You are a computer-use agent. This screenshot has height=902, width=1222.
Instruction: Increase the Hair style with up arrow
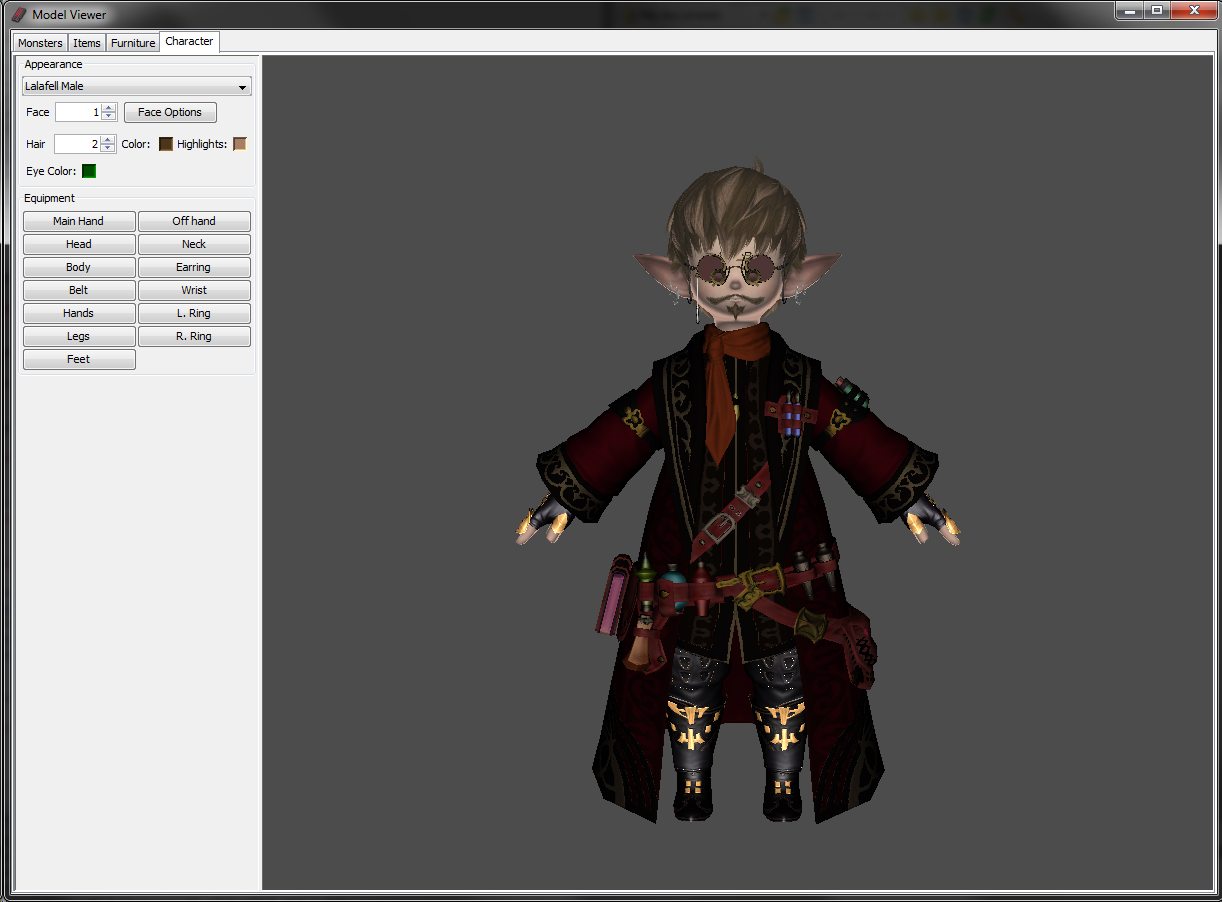(x=108, y=140)
